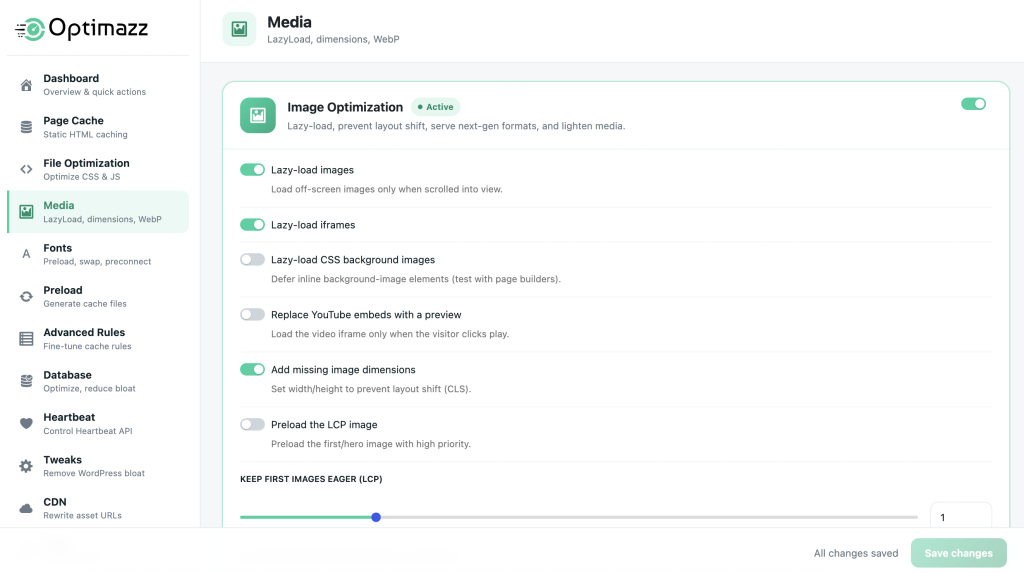Click the 'Rewrite asset URLs' sidebar subtitle

coord(82,516)
